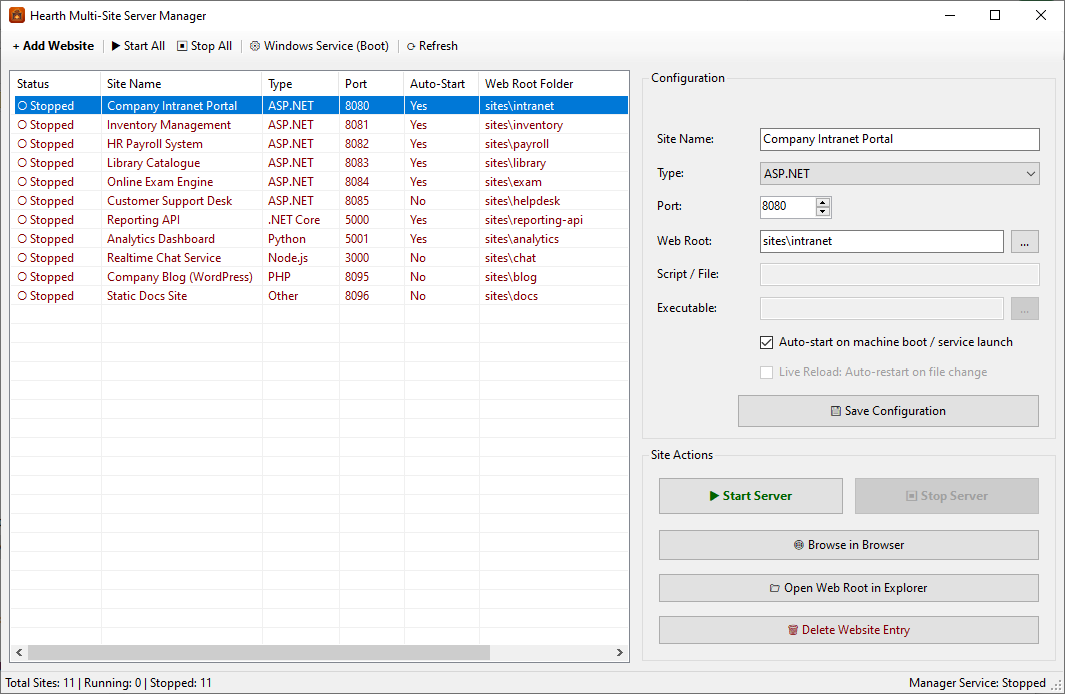The height and width of the screenshot is (694, 1065).
Task: Sort by the Site Name column header
Action: [181, 84]
